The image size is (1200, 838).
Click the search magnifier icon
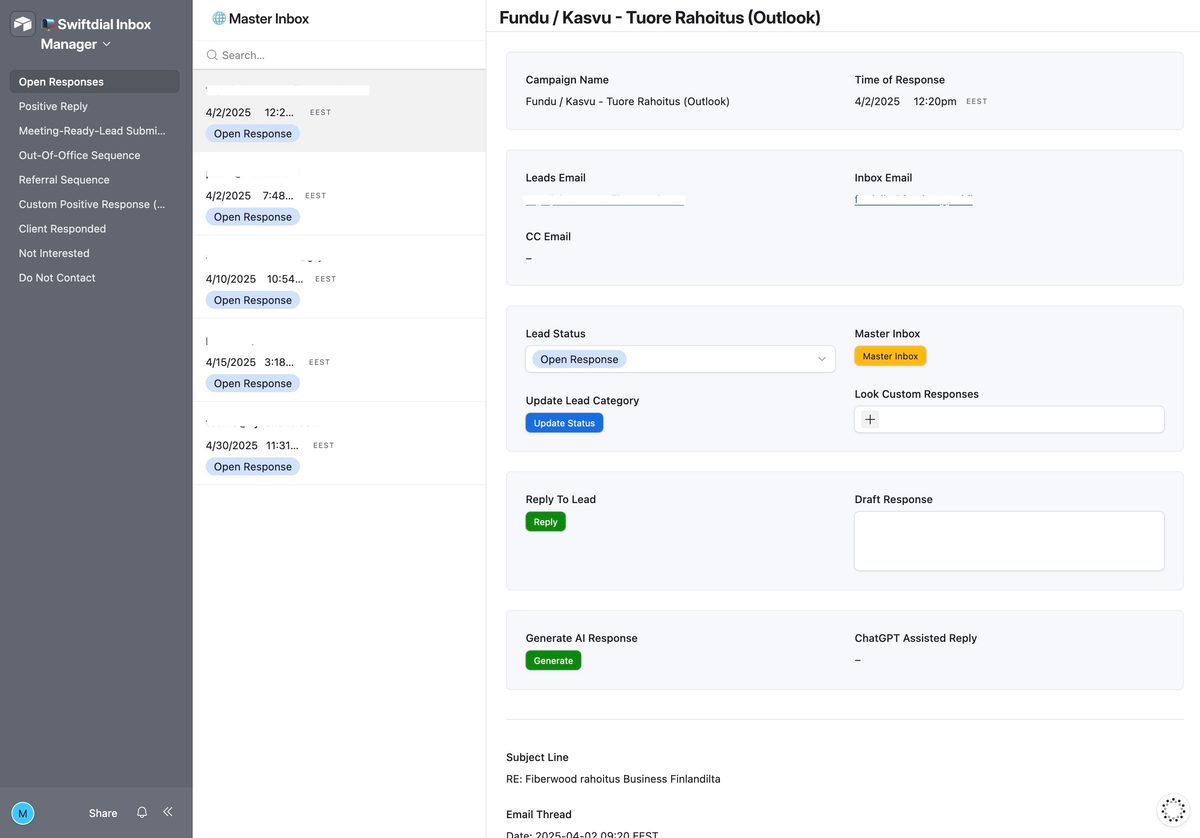click(211, 55)
